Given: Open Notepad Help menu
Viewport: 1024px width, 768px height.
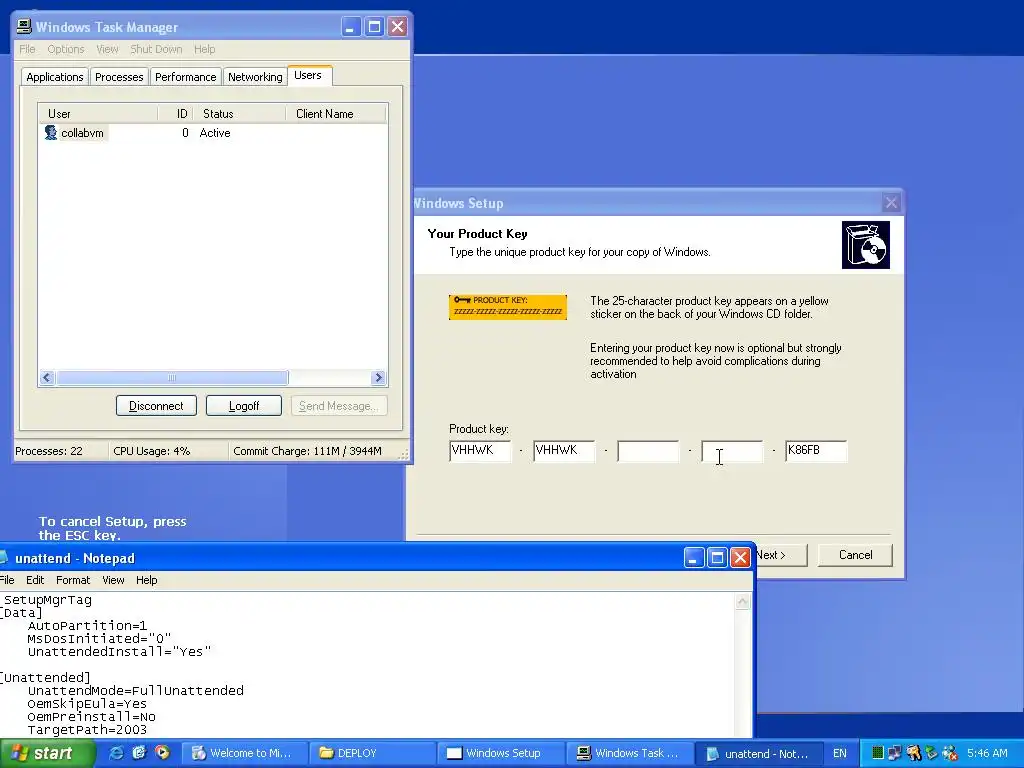Looking at the screenshot, I should click(x=146, y=580).
